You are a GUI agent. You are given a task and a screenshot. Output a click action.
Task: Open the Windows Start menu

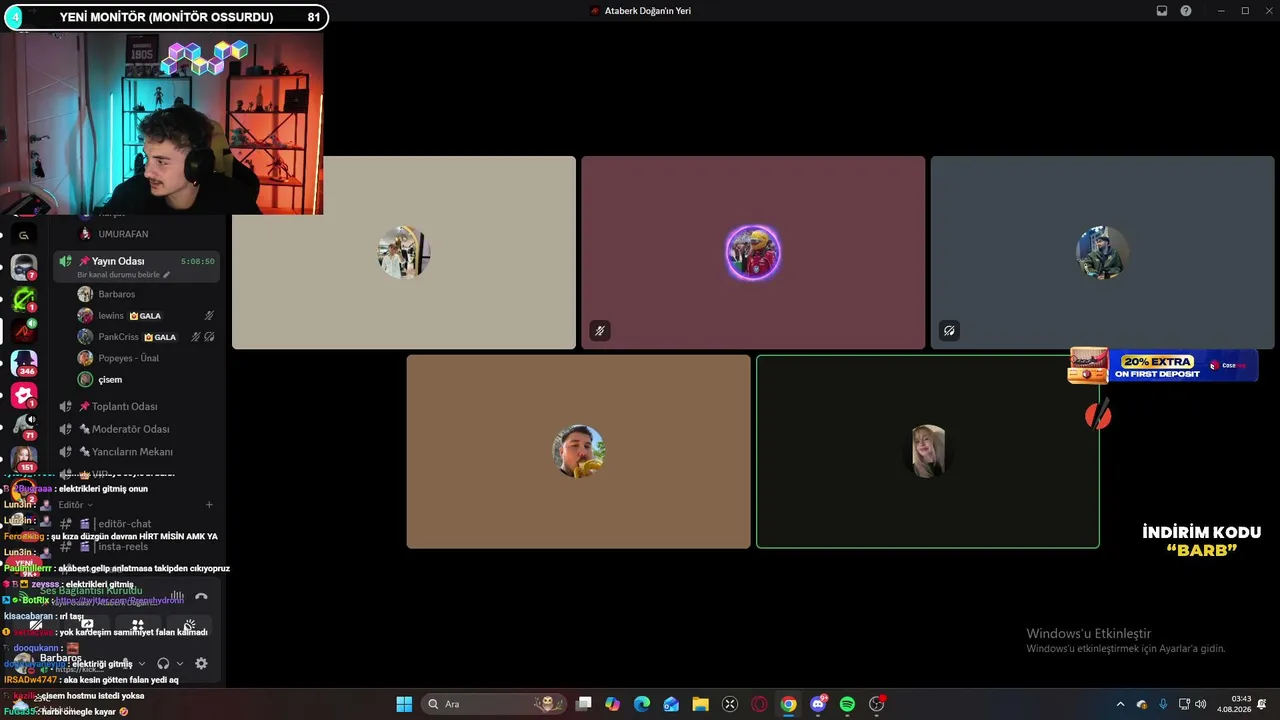(404, 704)
